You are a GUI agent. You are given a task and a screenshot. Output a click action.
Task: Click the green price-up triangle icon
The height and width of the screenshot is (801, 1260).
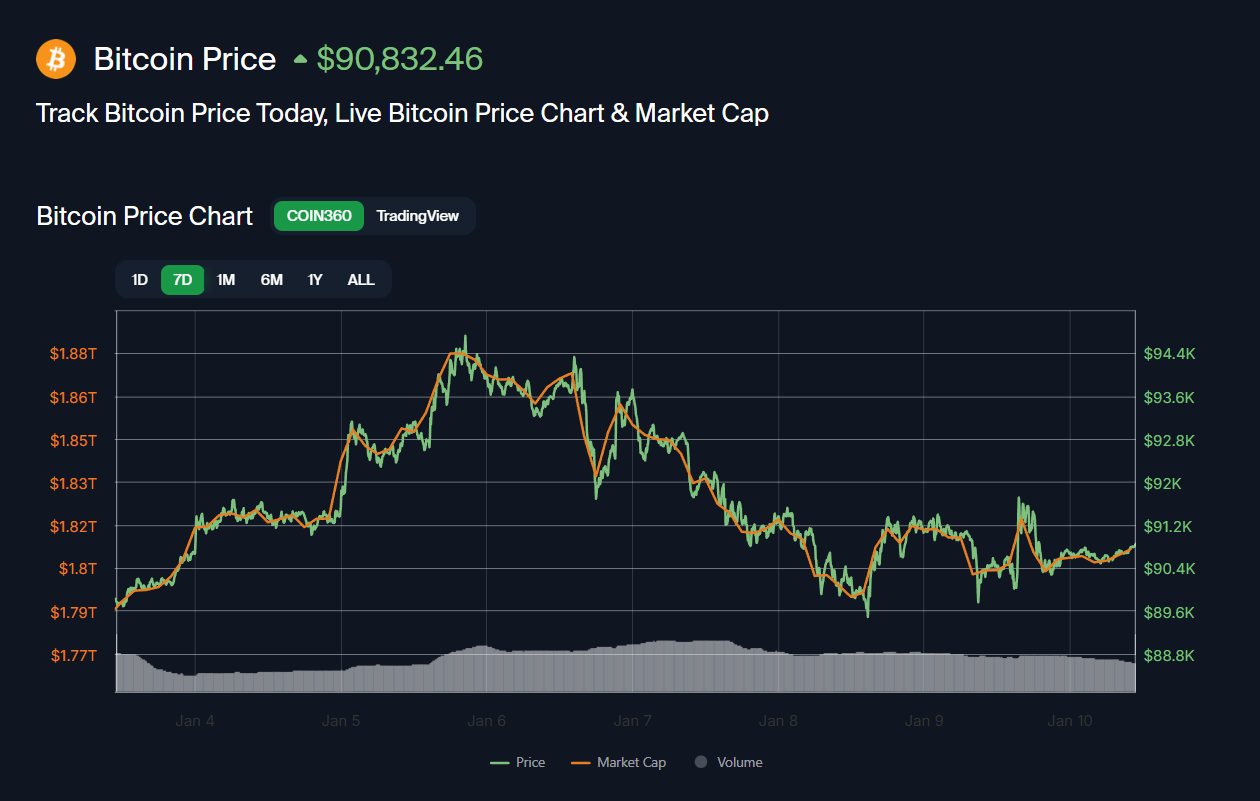click(x=300, y=60)
